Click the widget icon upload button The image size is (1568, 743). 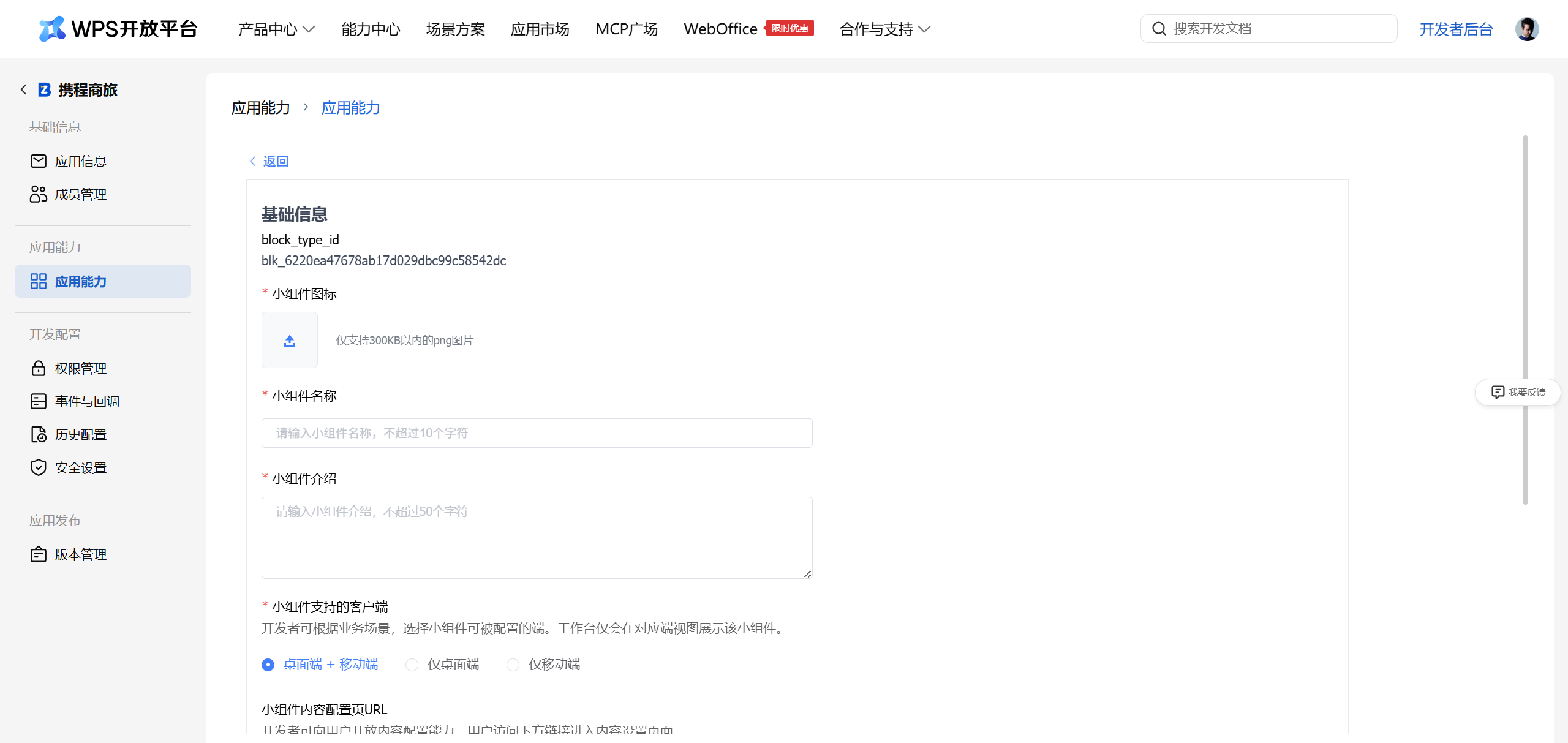(289, 340)
